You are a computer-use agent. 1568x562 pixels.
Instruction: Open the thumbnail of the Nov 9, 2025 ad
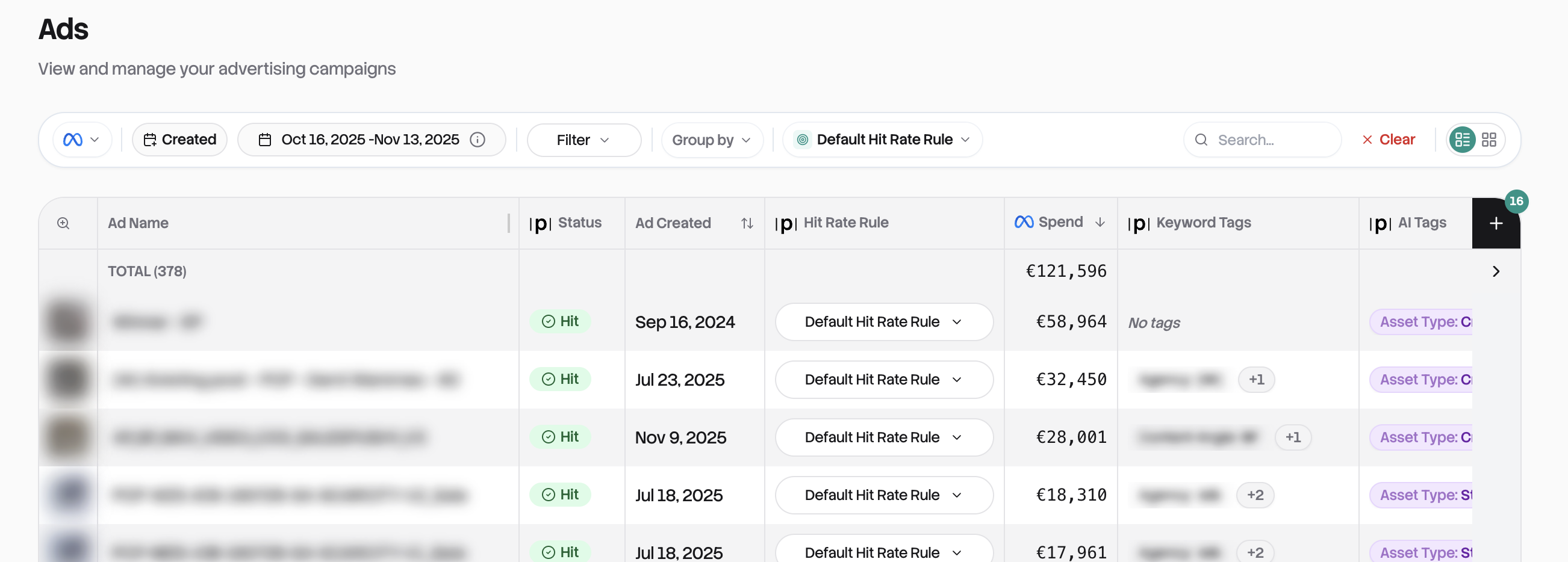tap(67, 437)
